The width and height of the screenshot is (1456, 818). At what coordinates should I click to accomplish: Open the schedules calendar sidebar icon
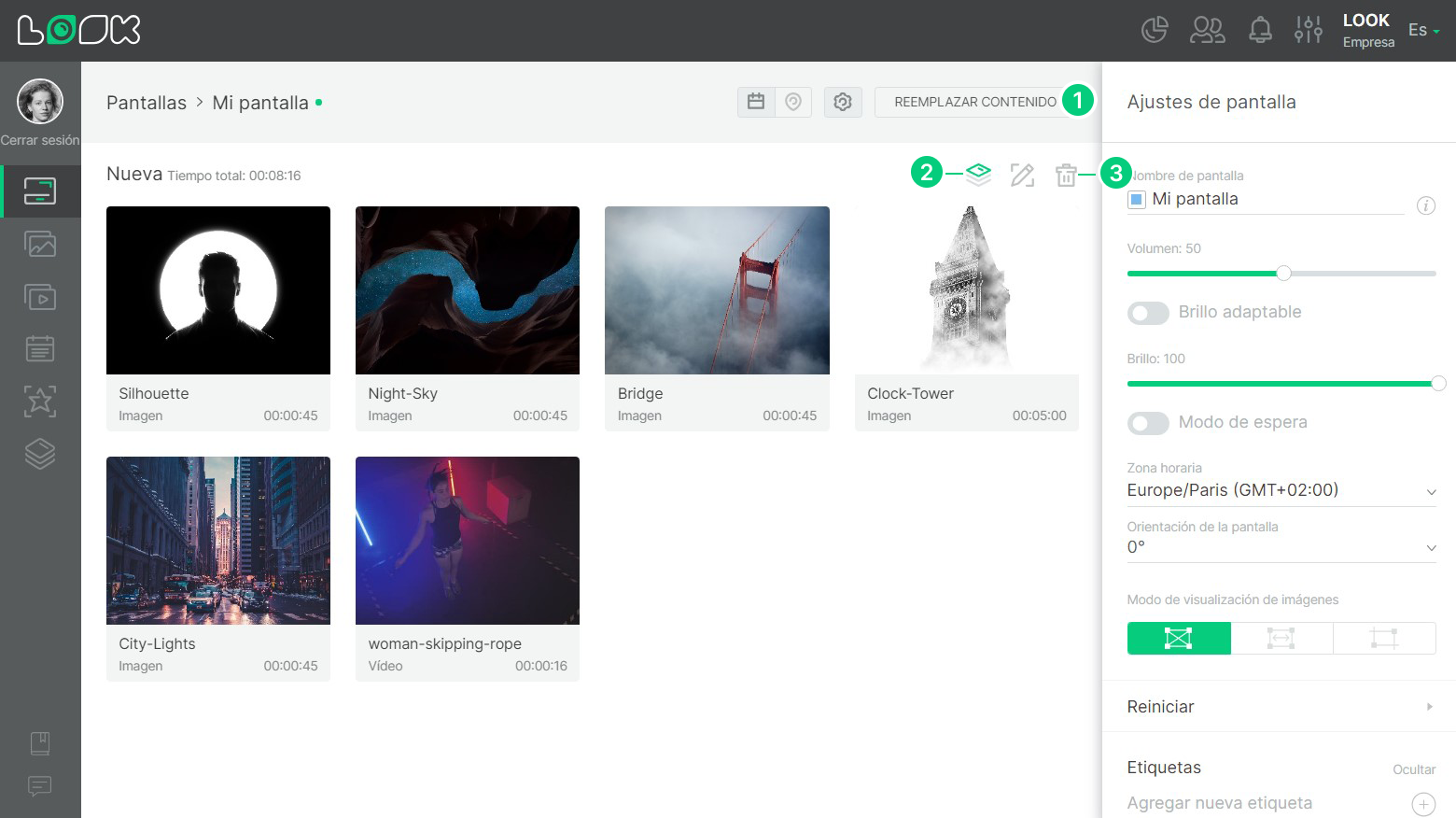point(40,348)
